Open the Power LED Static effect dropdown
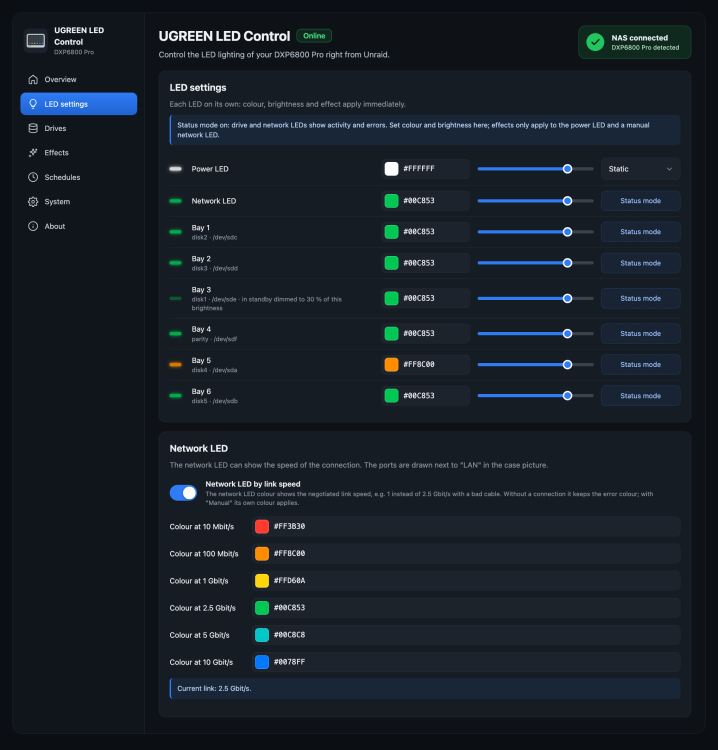Image resolution: width=718 pixels, height=750 pixels. [641, 169]
